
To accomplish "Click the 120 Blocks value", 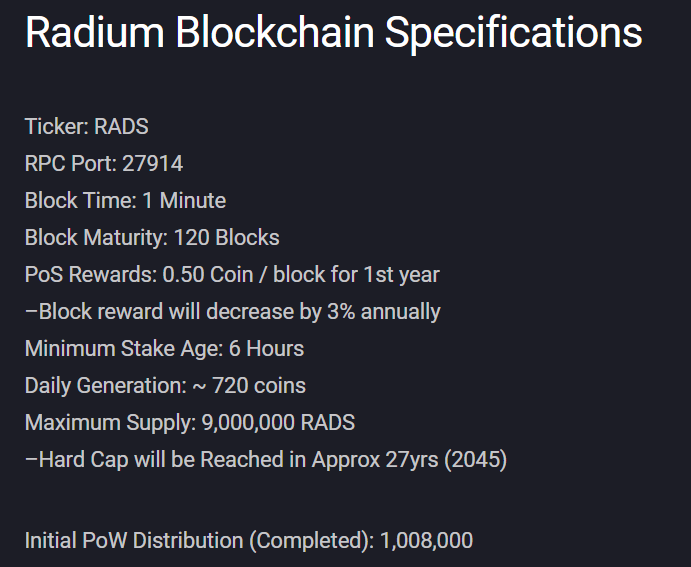I will [227, 238].
